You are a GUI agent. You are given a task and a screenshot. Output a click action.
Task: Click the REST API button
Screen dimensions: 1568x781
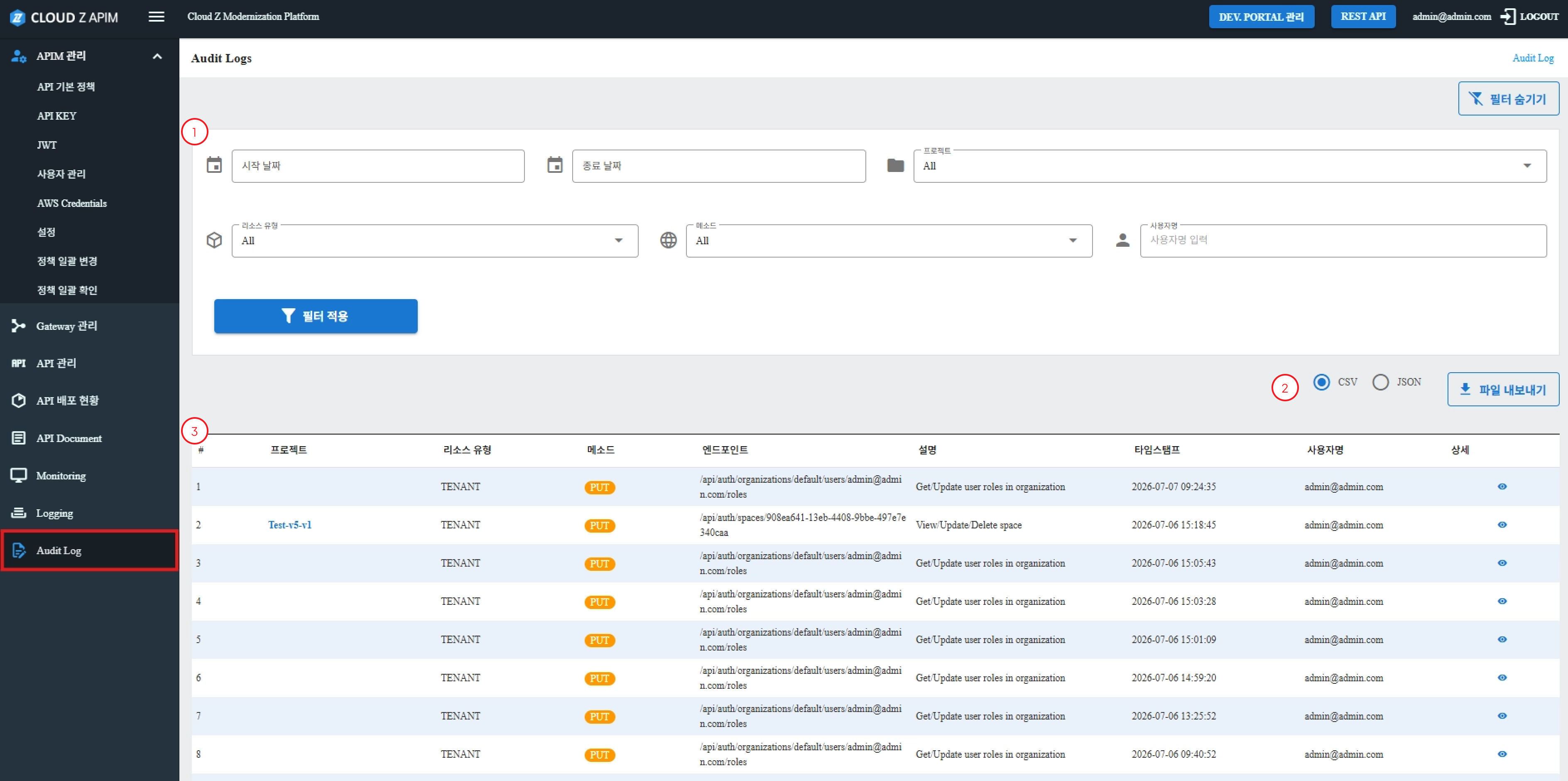1363,17
